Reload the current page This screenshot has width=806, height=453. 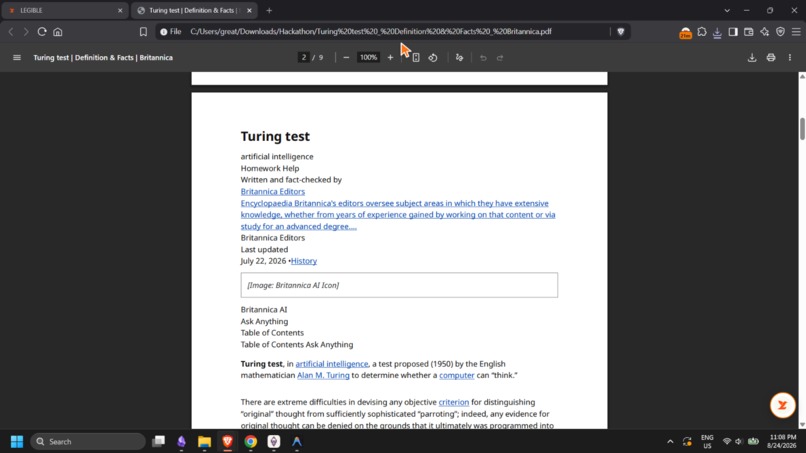(x=42, y=32)
